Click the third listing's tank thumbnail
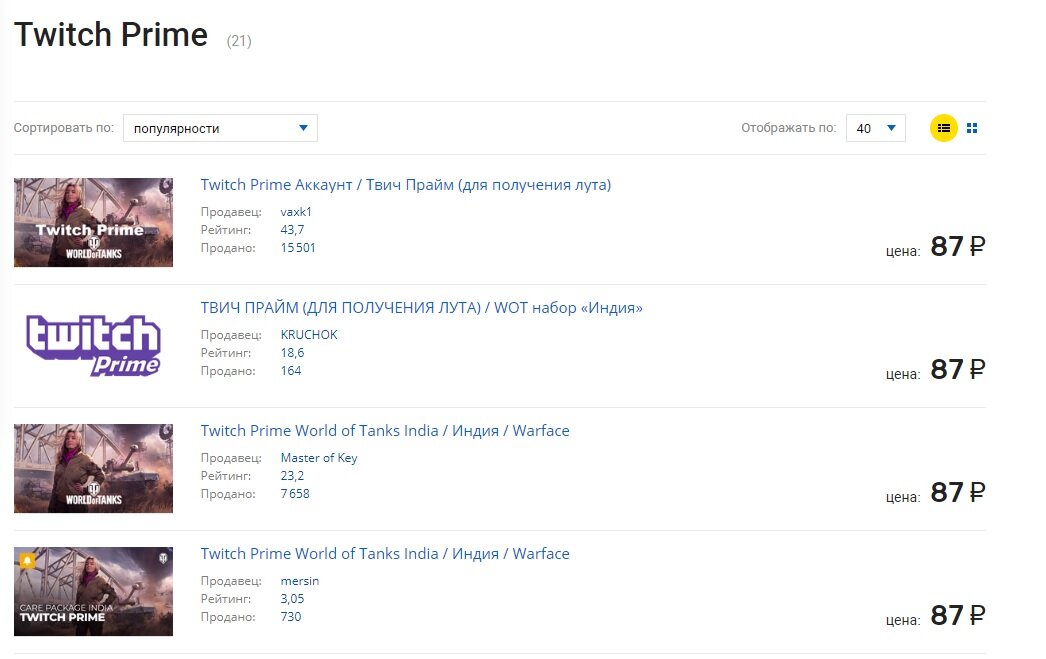Screen dimensions: 1046x659 93,468
